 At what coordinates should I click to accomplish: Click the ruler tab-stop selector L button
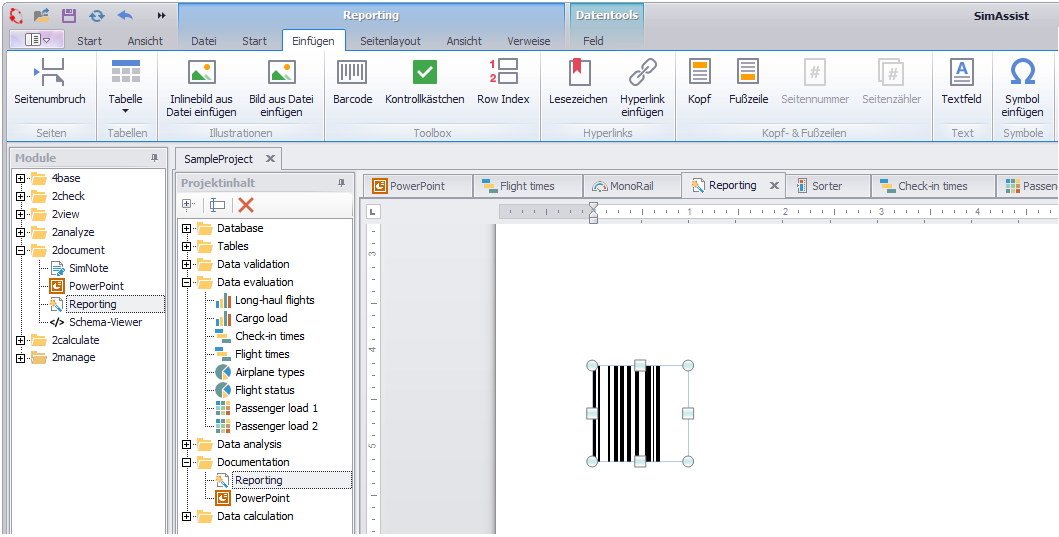click(x=372, y=212)
